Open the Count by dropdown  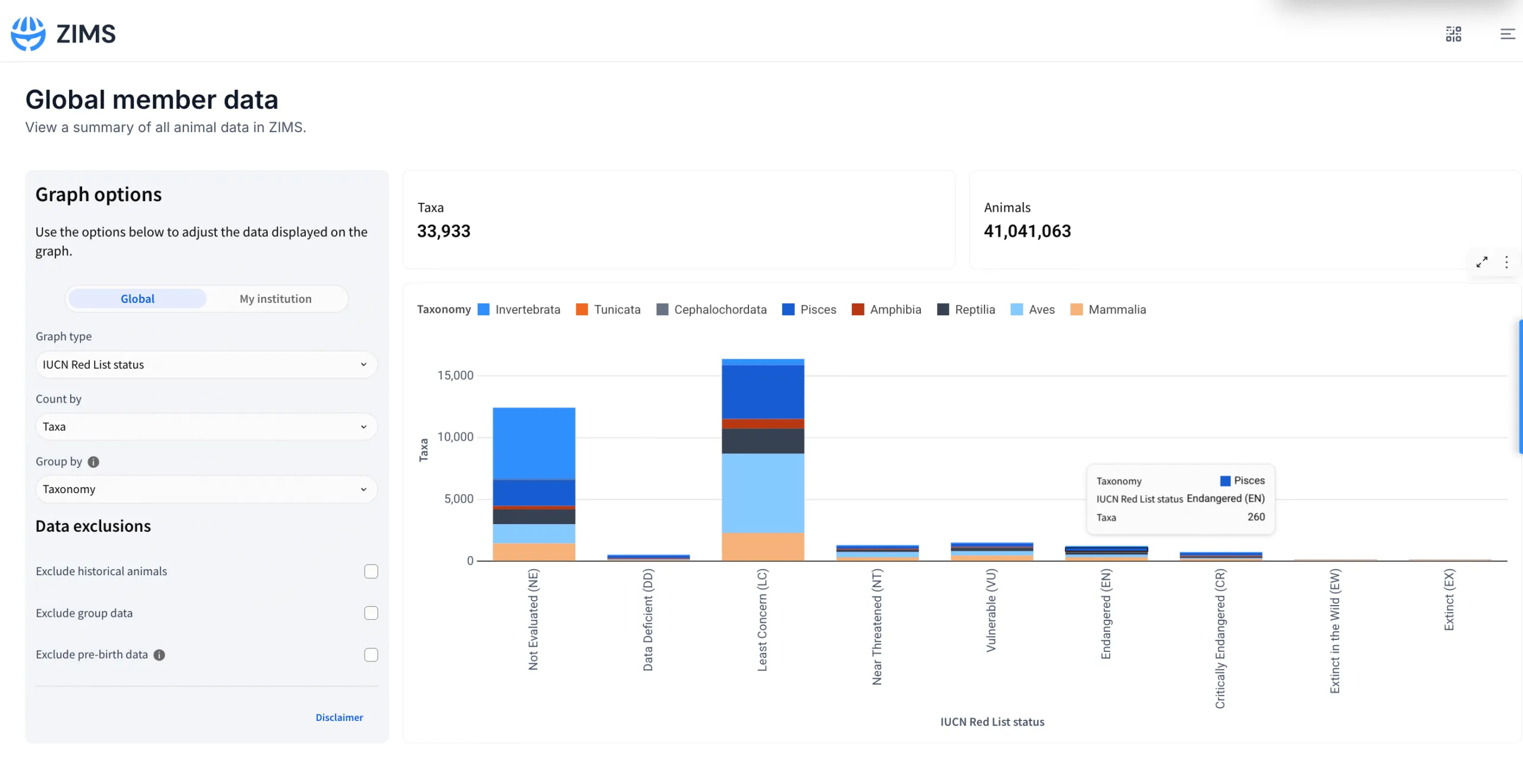[206, 426]
